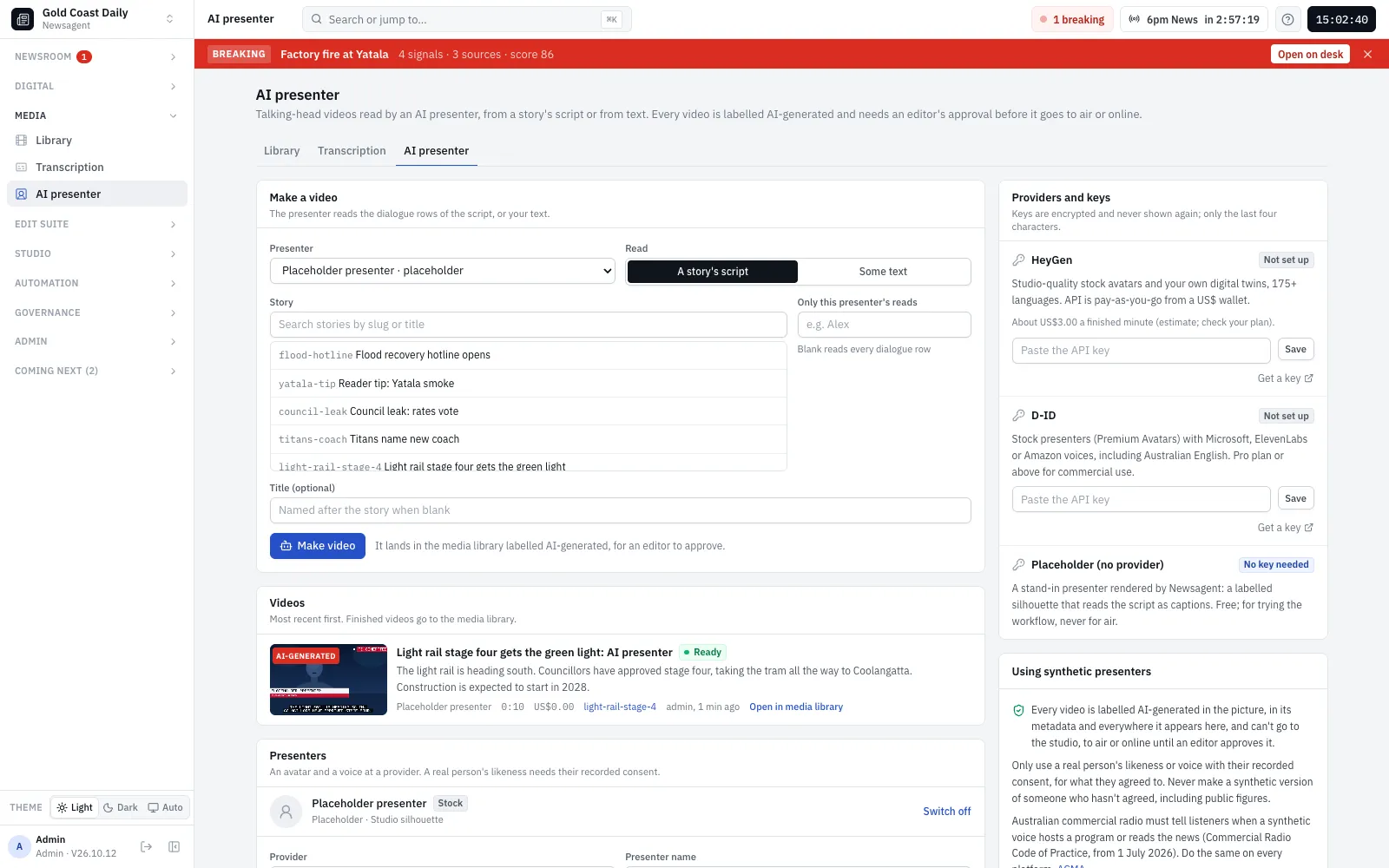Click Open in media library link
Screen dimensions: 1389x868
tap(796, 707)
